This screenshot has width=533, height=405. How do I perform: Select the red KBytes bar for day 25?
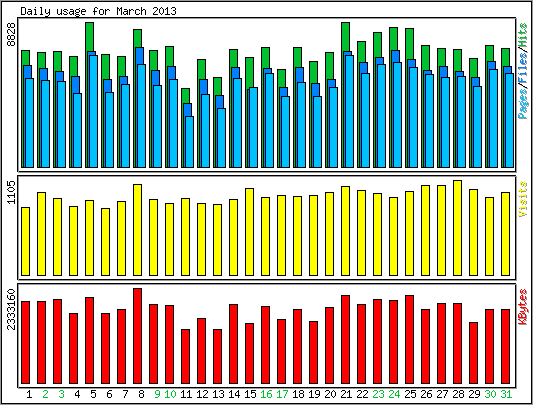(410, 339)
